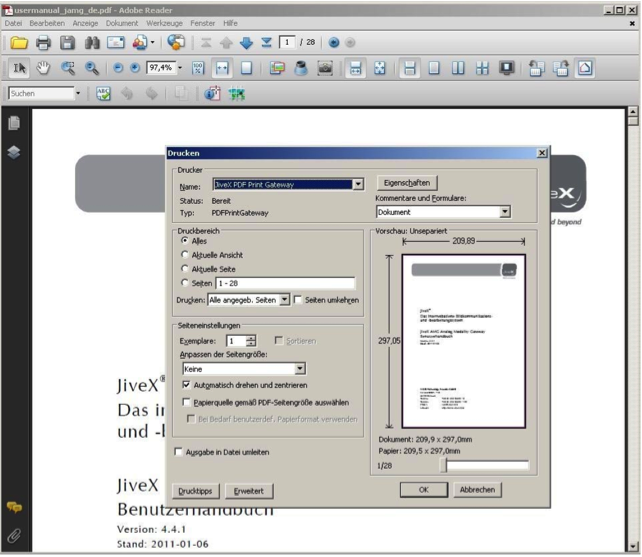Open the Suchen field dropdown arrow
The image size is (642, 557).
[78, 93]
